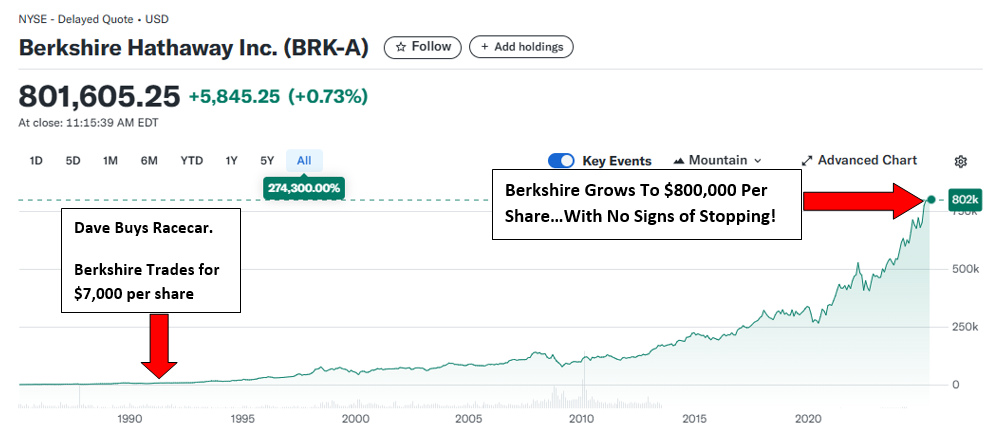Select the 5Y time range
994x442 pixels.
point(267,161)
